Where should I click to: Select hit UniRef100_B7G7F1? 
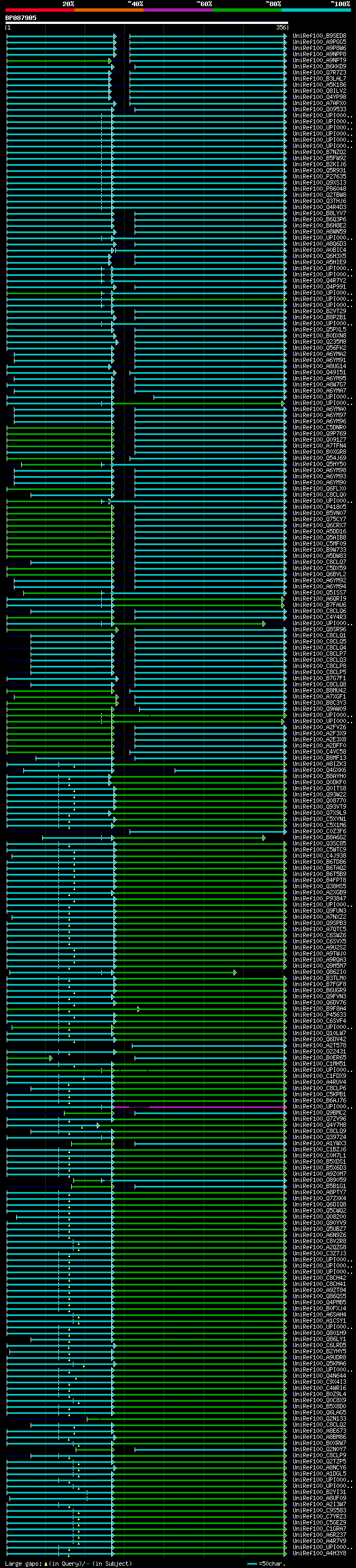pyautogui.click(x=319, y=678)
